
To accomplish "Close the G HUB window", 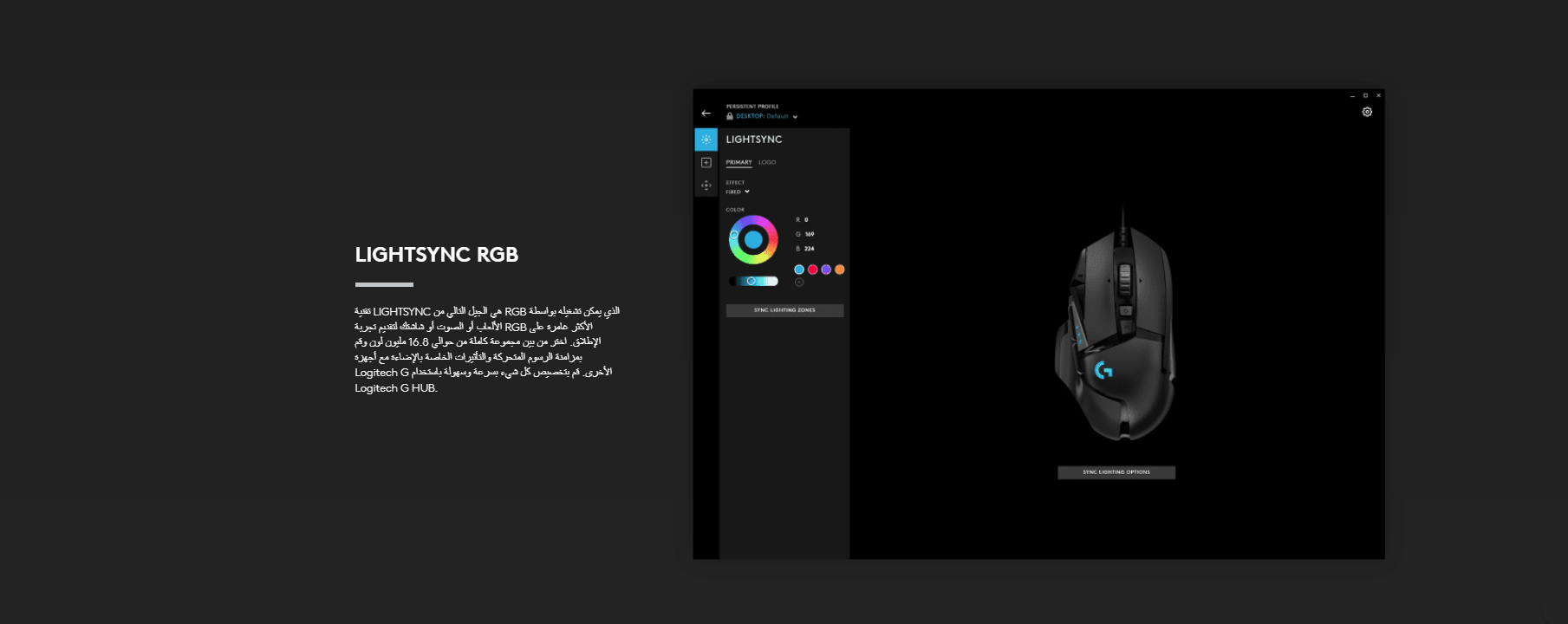I will 1378,95.
